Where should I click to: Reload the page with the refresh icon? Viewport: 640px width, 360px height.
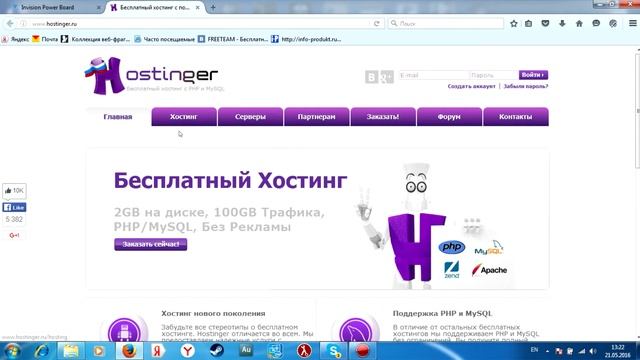click(377, 24)
